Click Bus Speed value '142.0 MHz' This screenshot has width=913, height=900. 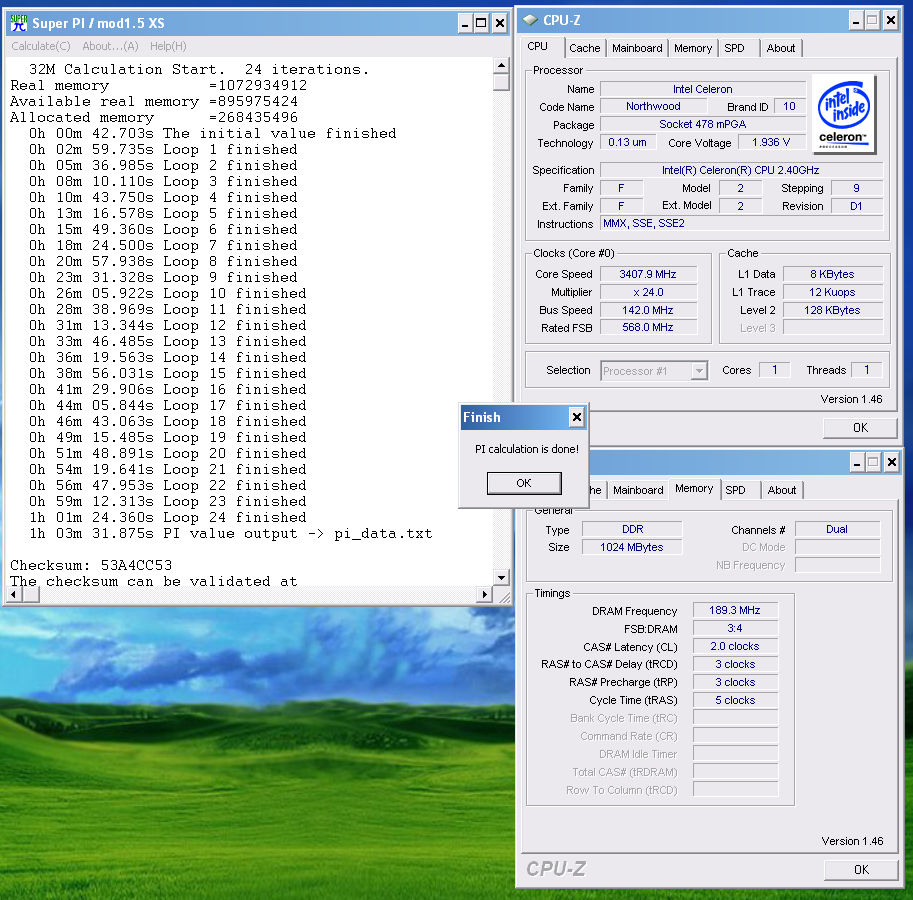(648, 310)
